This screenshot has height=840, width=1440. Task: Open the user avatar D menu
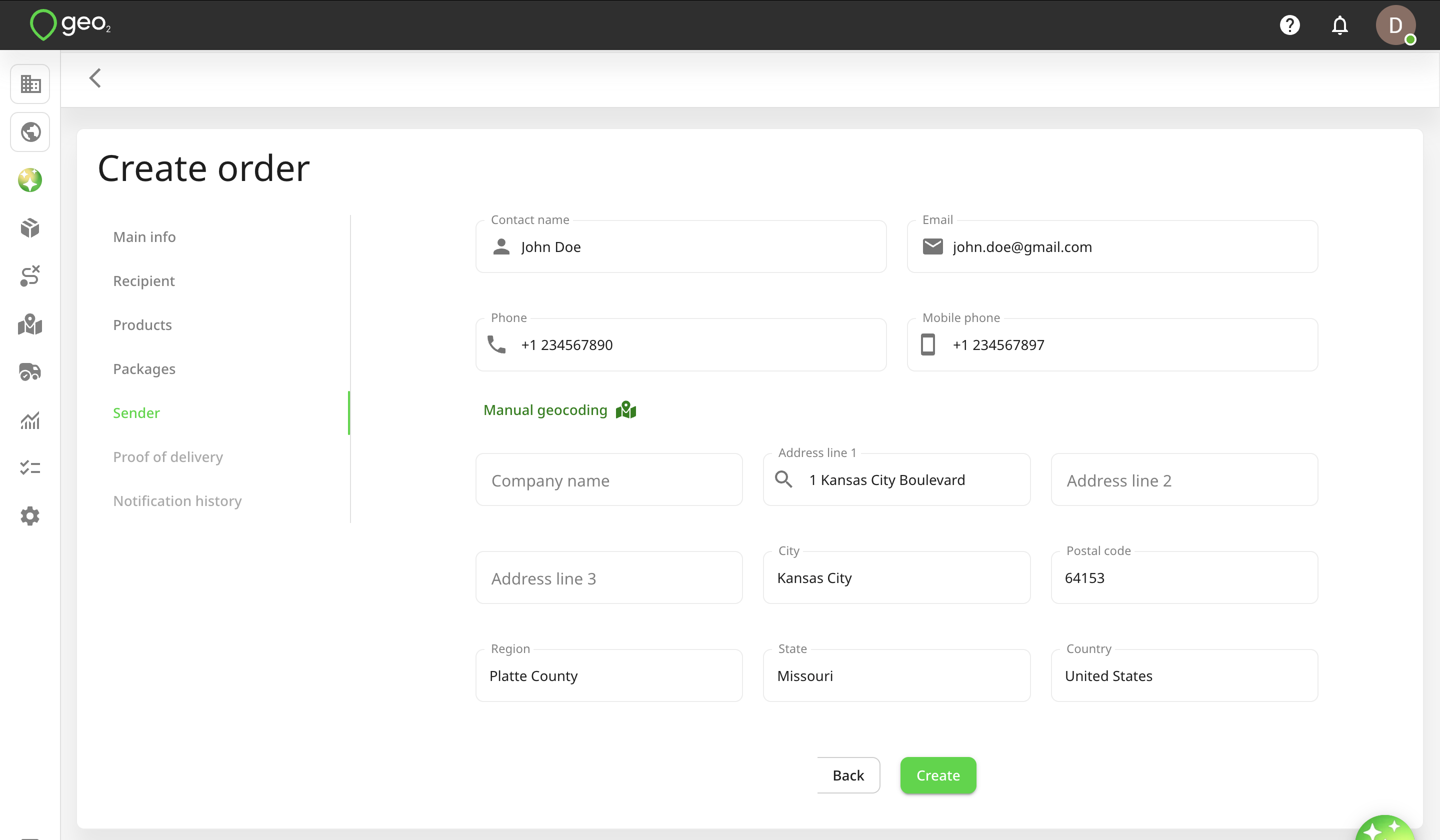pos(1395,25)
